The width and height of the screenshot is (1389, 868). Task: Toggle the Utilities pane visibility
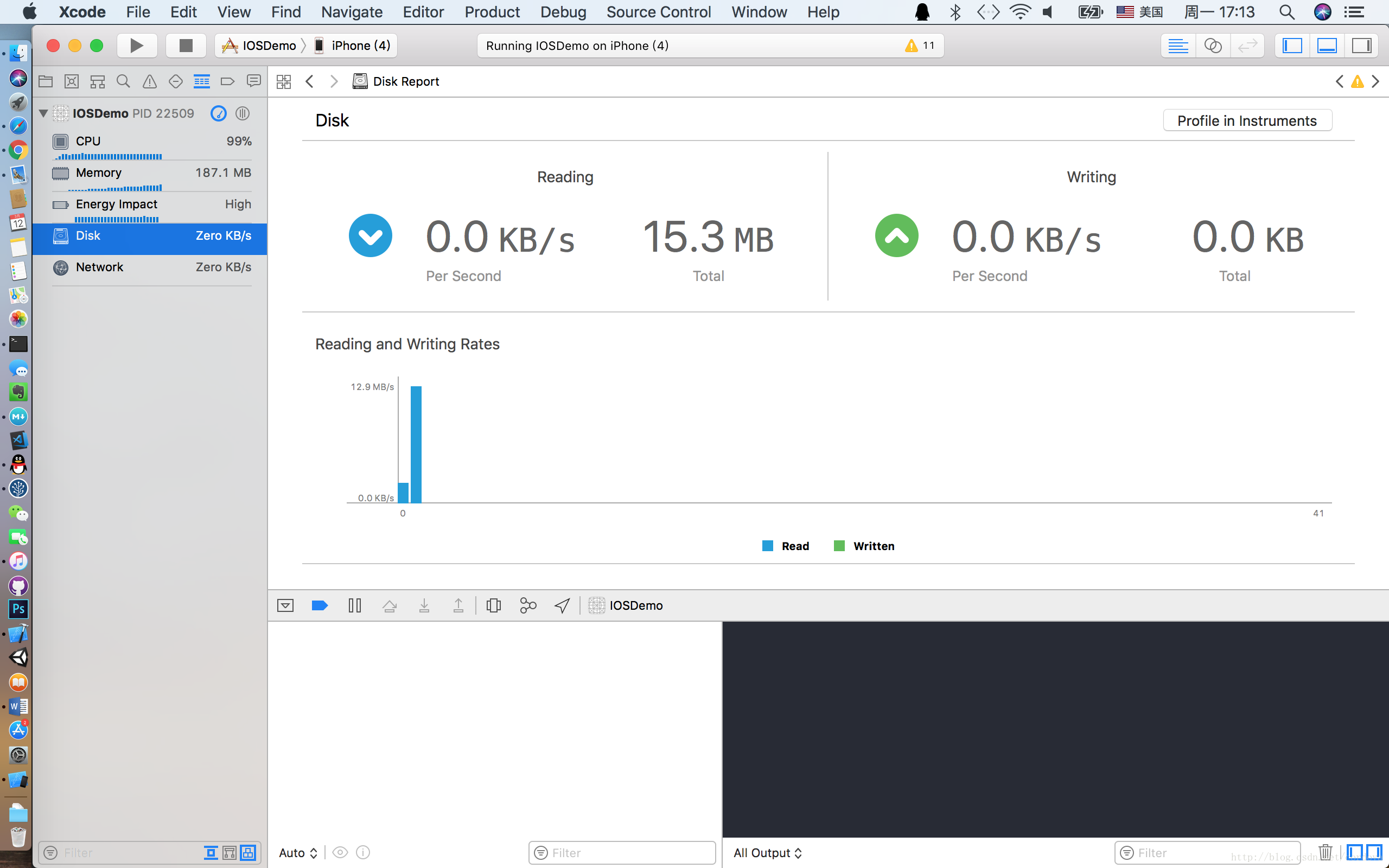coord(1361,46)
